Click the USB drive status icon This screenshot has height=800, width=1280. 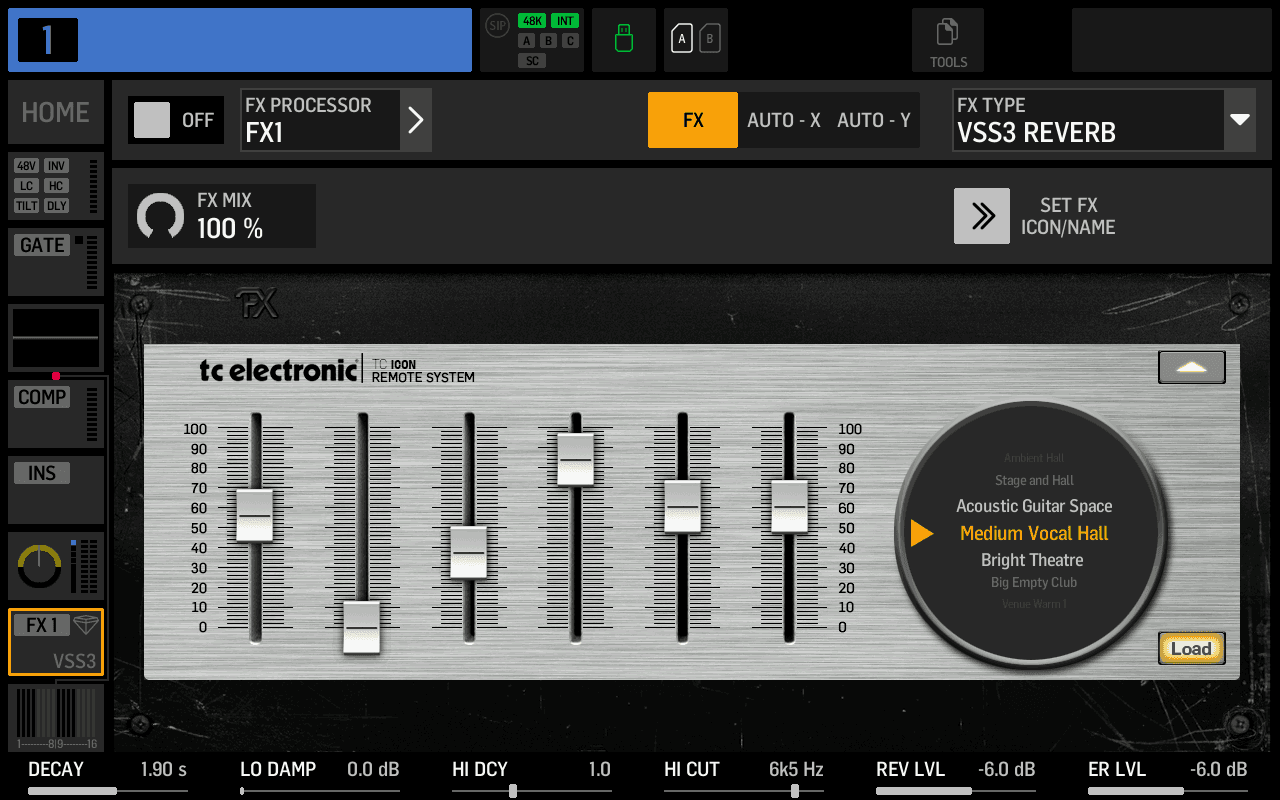coord(624,39)
